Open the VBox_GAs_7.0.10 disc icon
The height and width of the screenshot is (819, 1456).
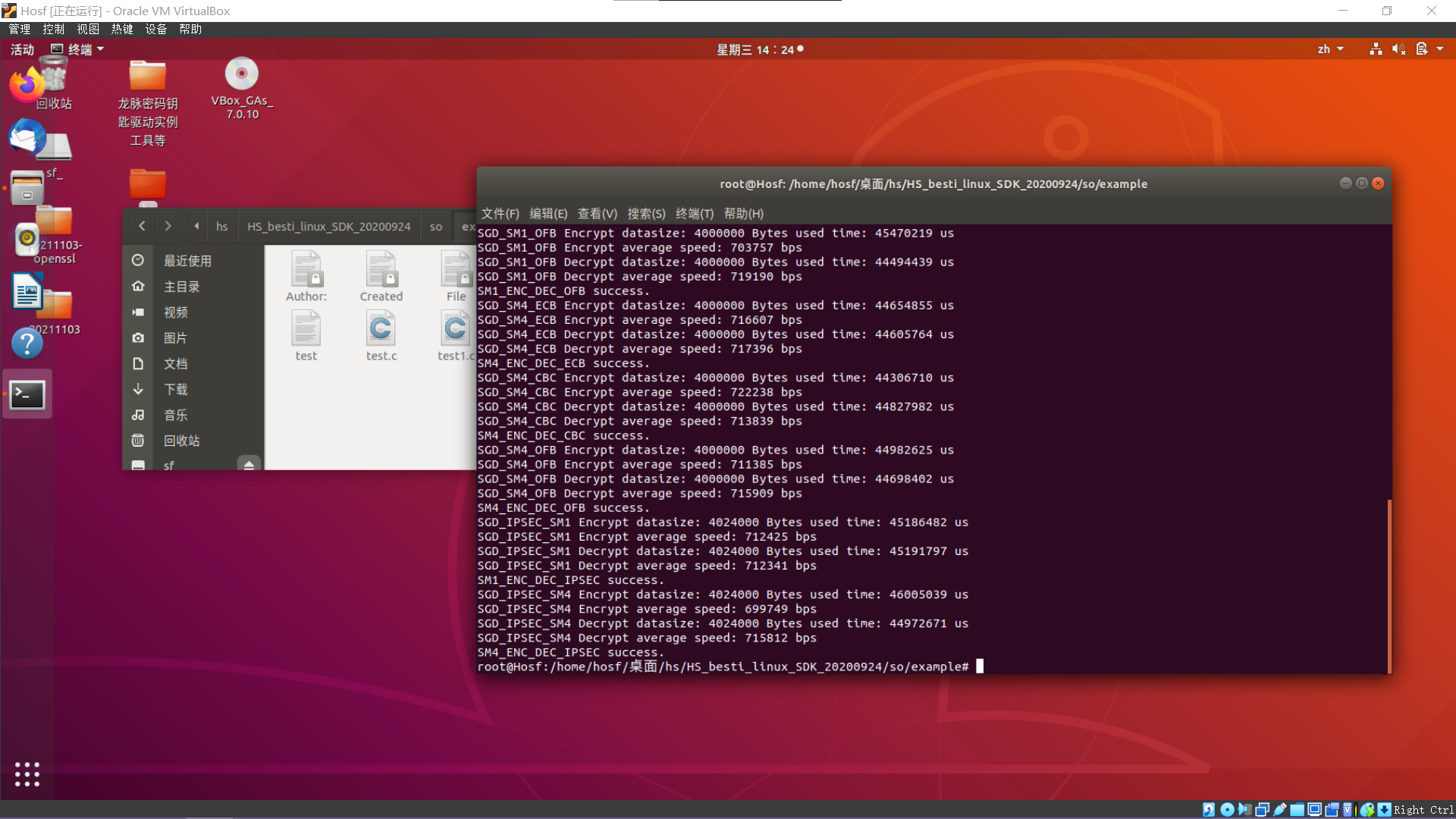242,74
